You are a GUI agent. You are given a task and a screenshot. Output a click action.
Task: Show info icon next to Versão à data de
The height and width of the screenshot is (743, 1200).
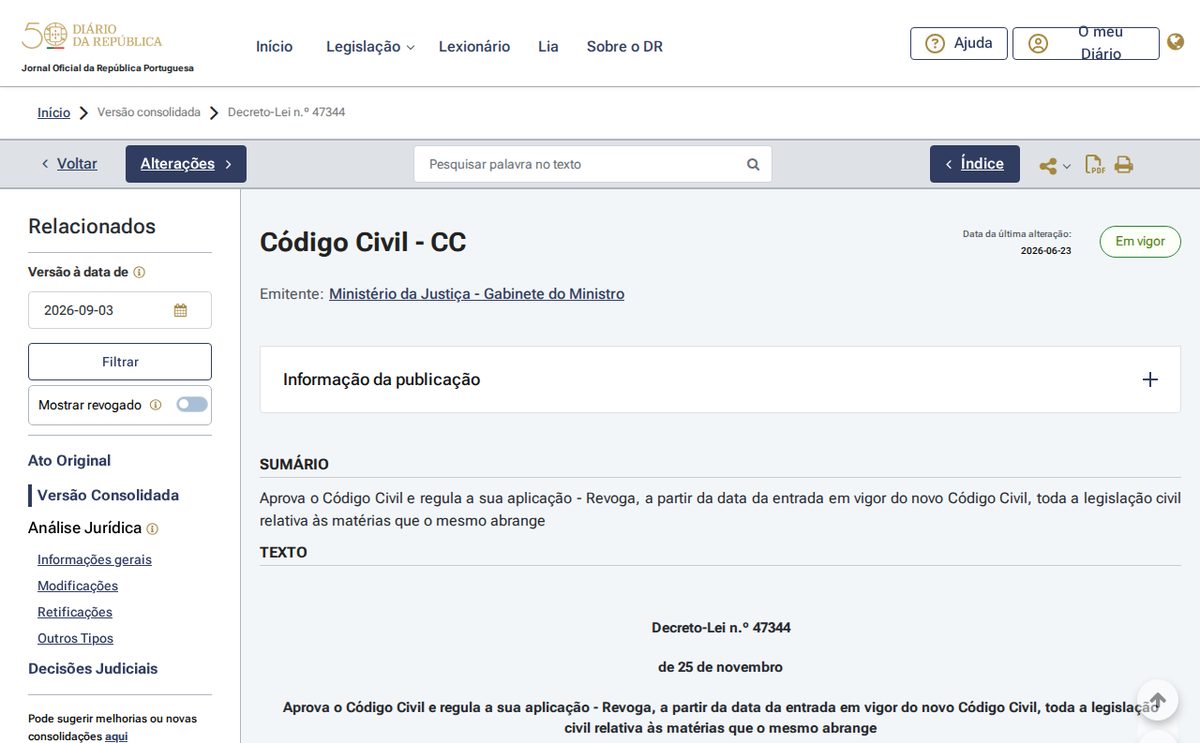(x=140, y=272)
